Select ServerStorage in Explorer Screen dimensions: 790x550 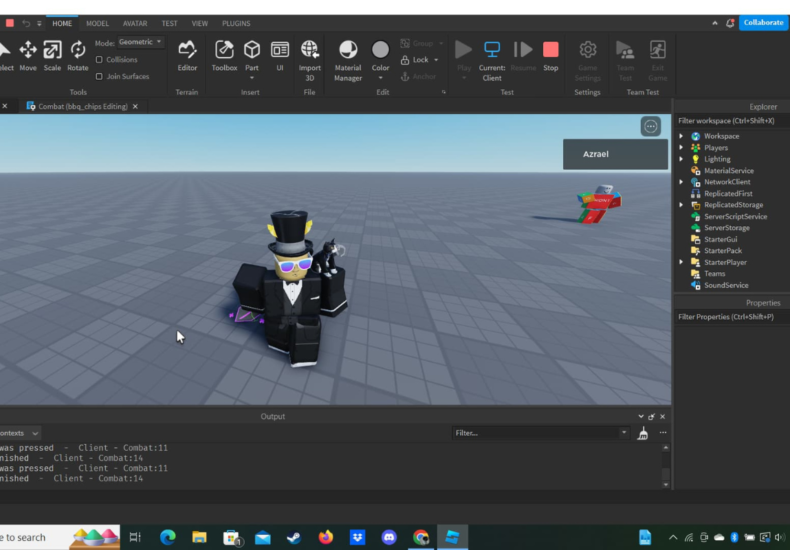[727, 228]
